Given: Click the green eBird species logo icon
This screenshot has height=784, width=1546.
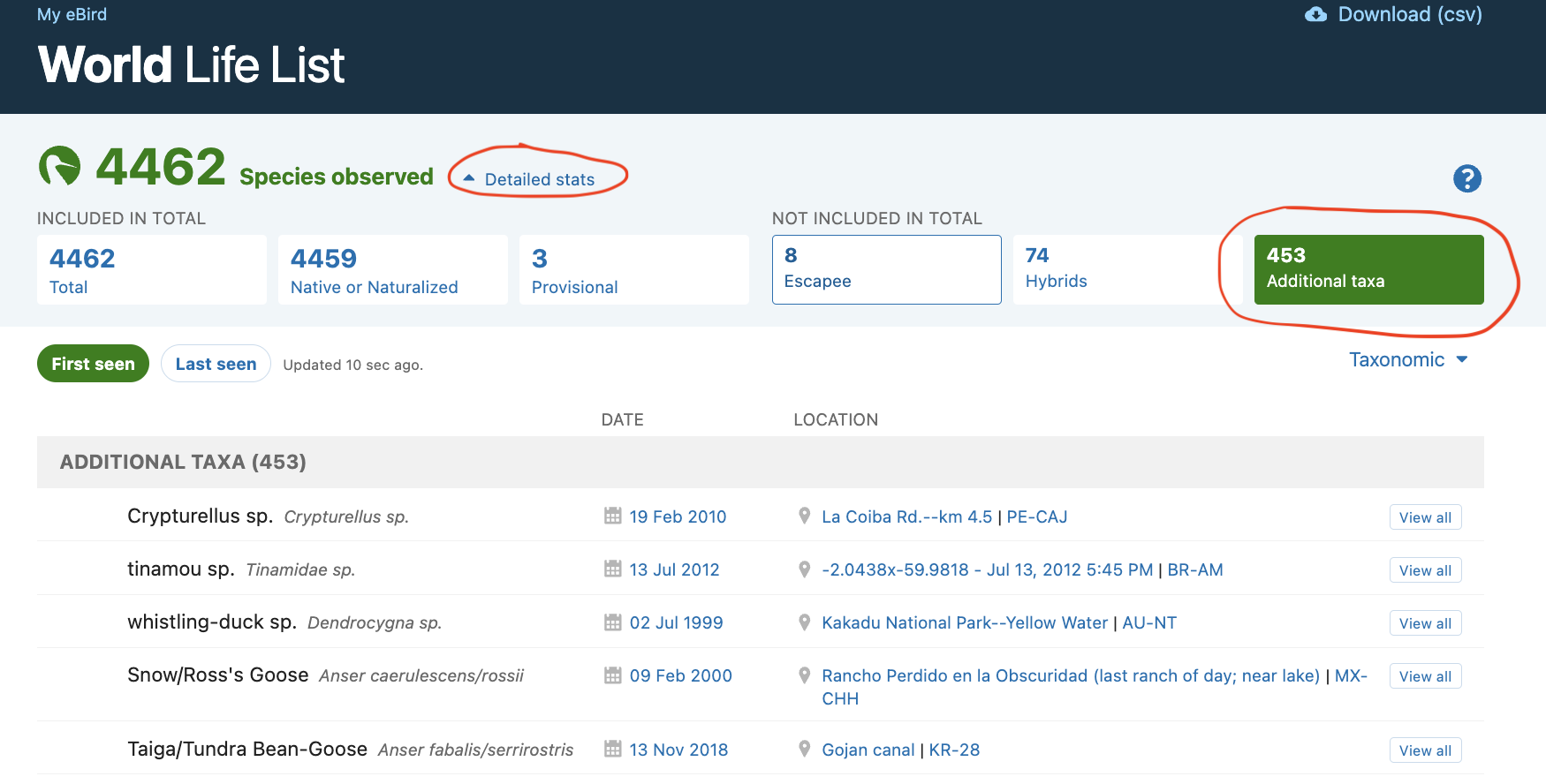Looking at the screenshot, I should [x=59, y=166].
